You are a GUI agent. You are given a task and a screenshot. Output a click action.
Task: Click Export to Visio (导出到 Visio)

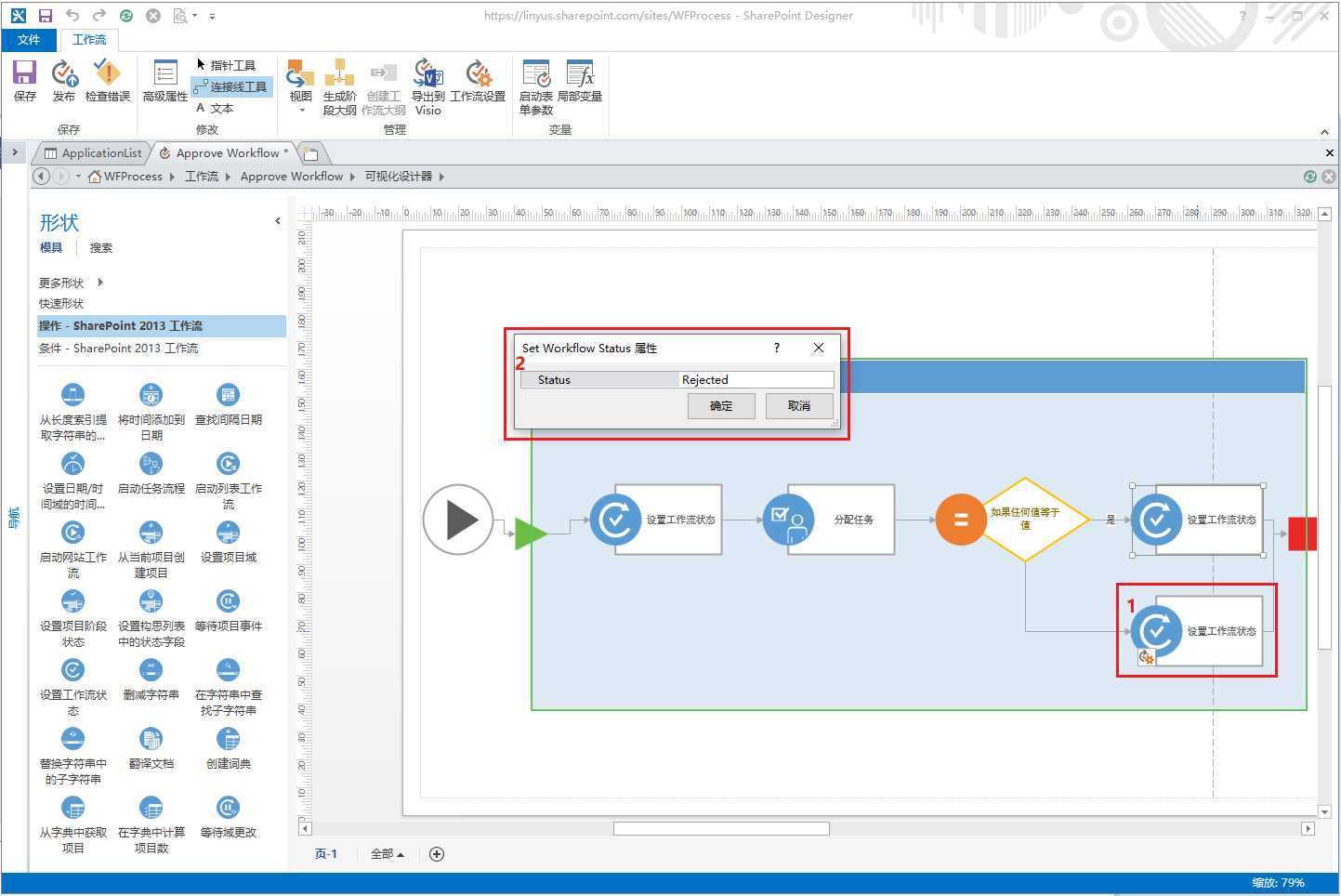(x=427, y=87)
